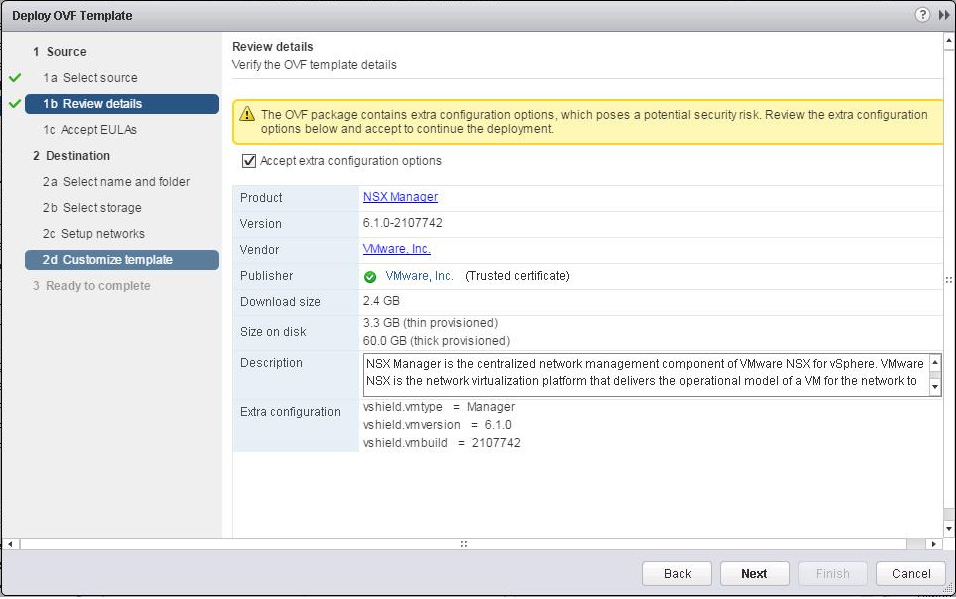Viewport: 956px width, 599px height.
Task: Click the main pane vertical scroll down arrow
Action: pos(949,529)
